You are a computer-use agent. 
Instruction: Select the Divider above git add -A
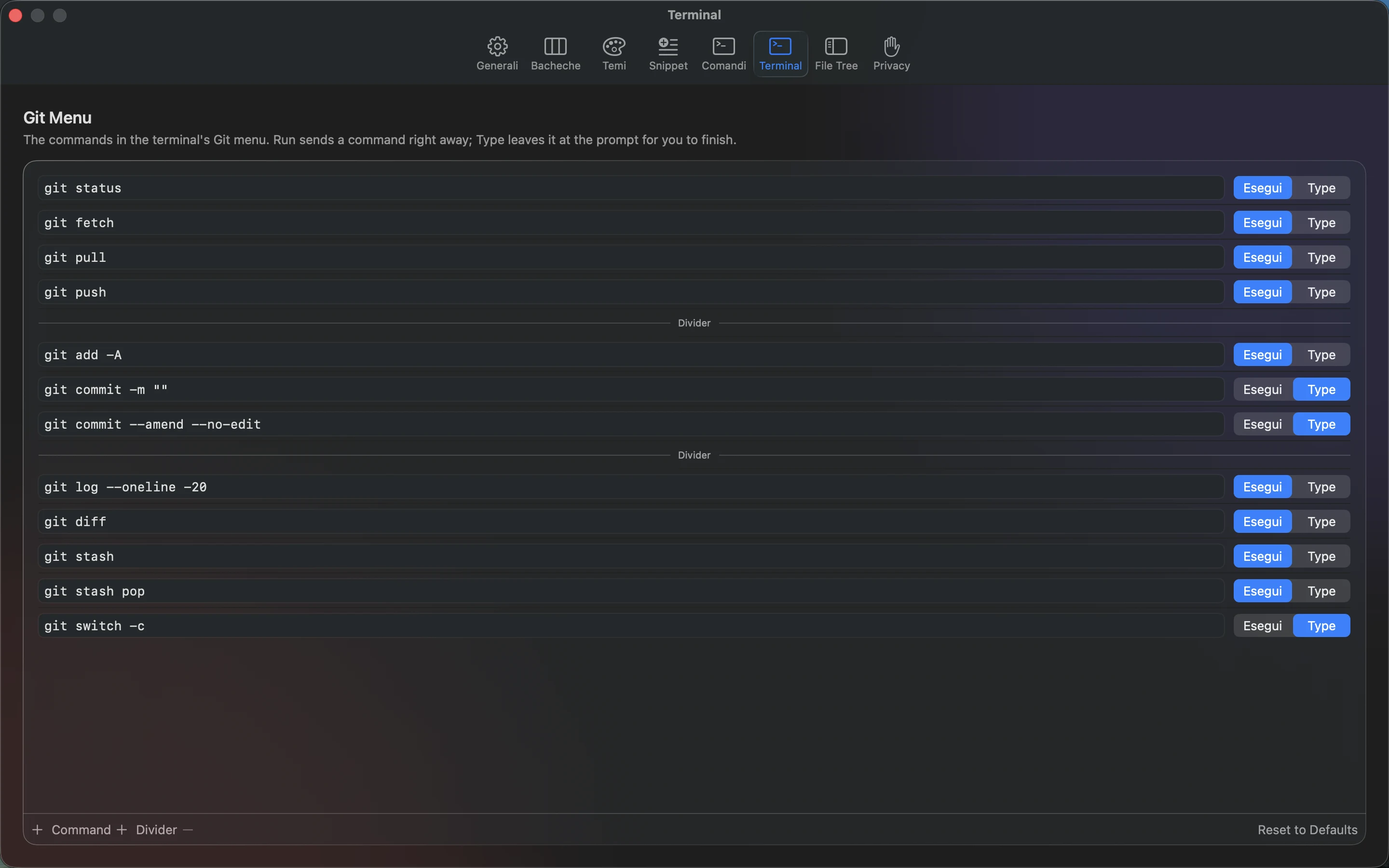click(694, 323)
